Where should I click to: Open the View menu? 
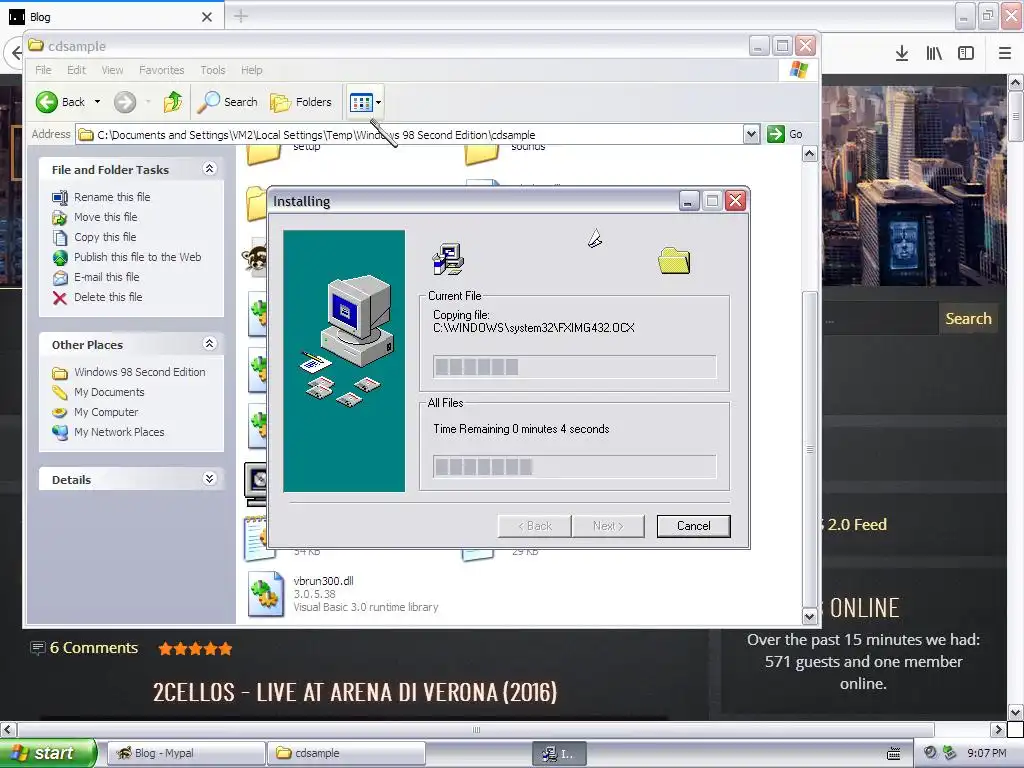coord(112,70)
